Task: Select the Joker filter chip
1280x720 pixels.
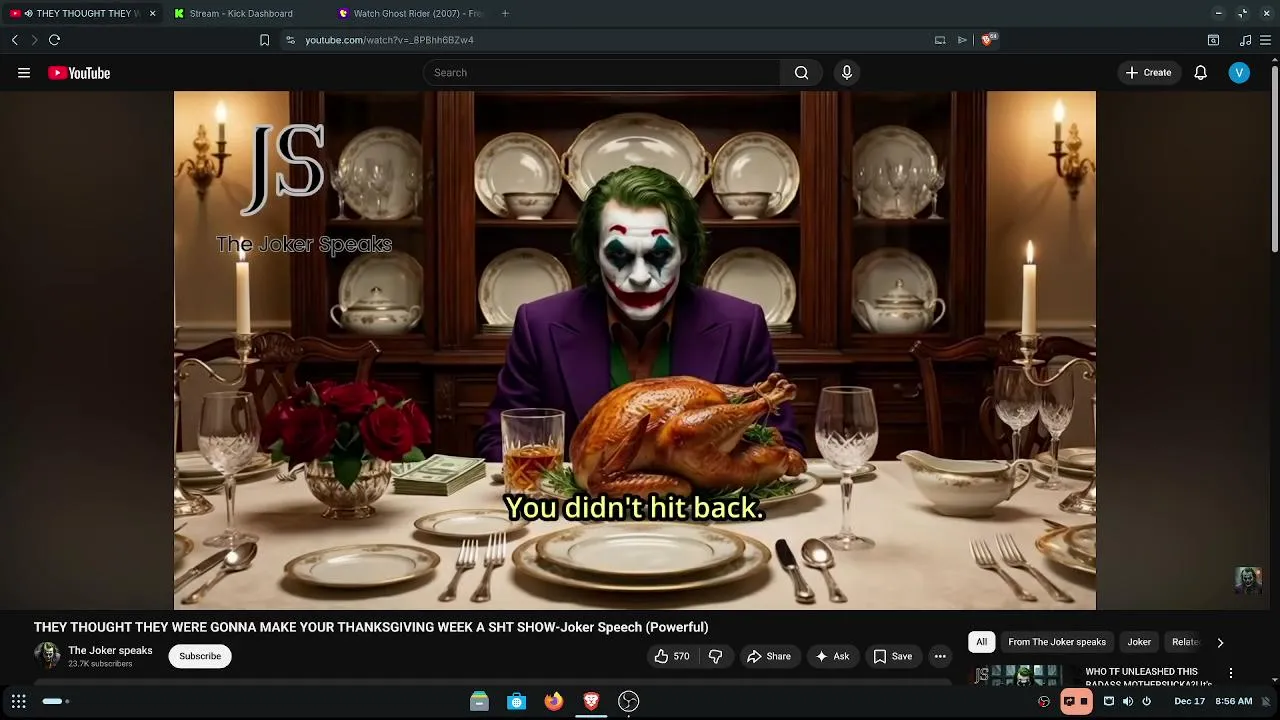Action: click(1139, 642)
